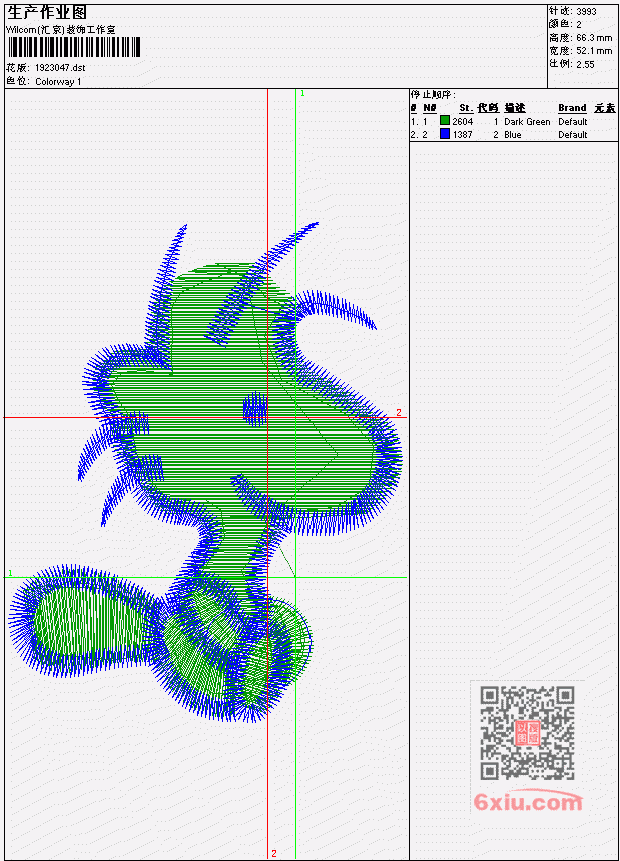Click the 'N#' column header
The width and height of the screenshot is (620, 861).
[x=429, y=108]
